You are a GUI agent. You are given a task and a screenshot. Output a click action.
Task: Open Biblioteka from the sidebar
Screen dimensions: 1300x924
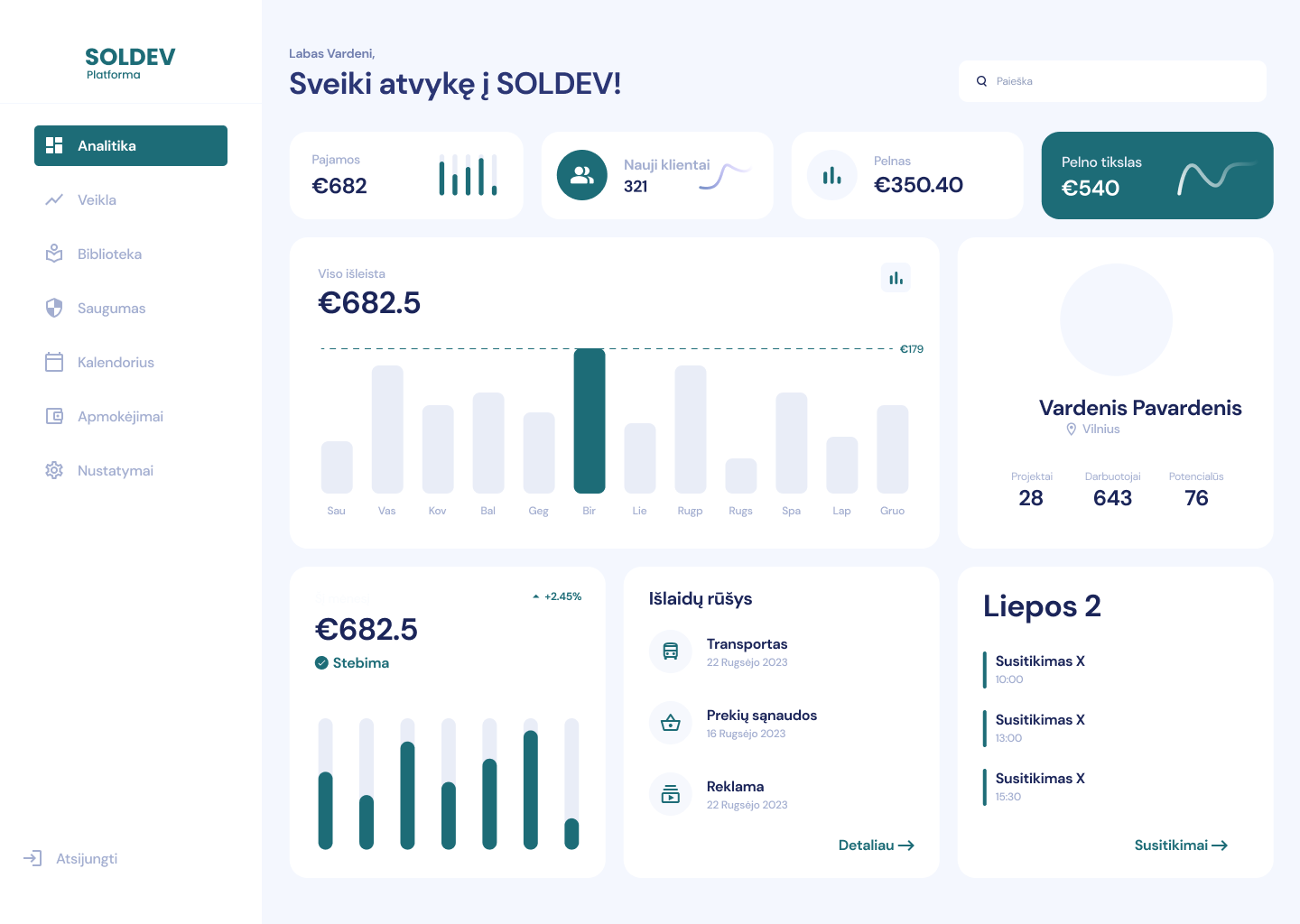pyautogui.click(x=109, y=254)
